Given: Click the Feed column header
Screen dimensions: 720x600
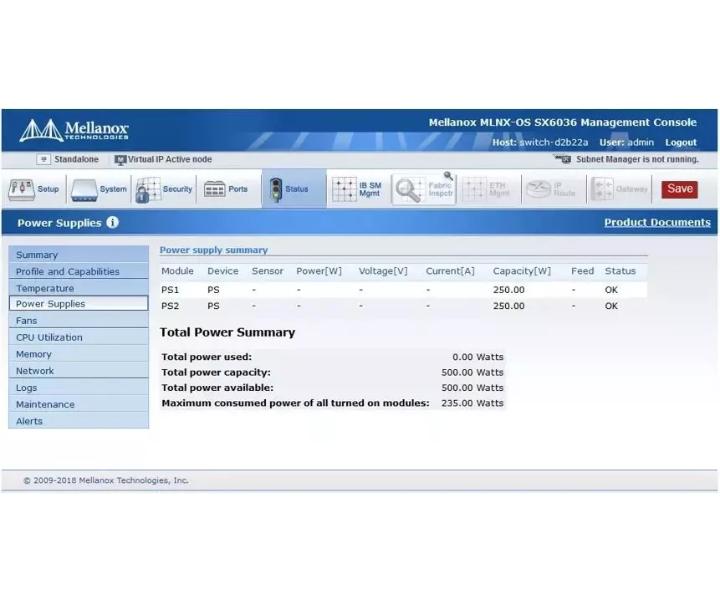Looking at the screenshot, I should coord(583,271).
